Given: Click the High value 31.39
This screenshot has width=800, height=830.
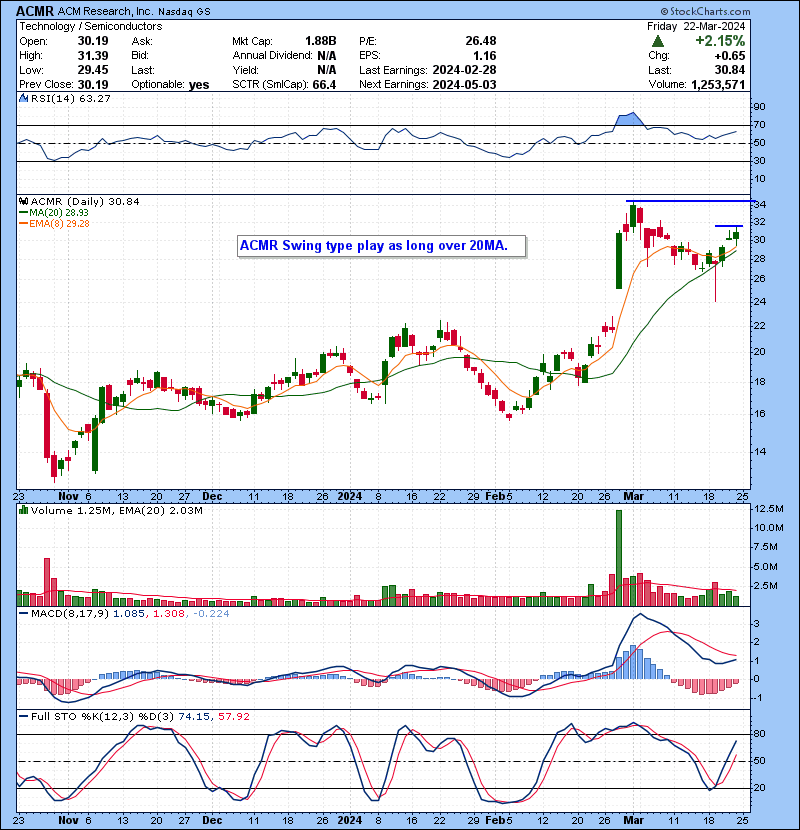Looking at the screenshot, I should 93,55.
